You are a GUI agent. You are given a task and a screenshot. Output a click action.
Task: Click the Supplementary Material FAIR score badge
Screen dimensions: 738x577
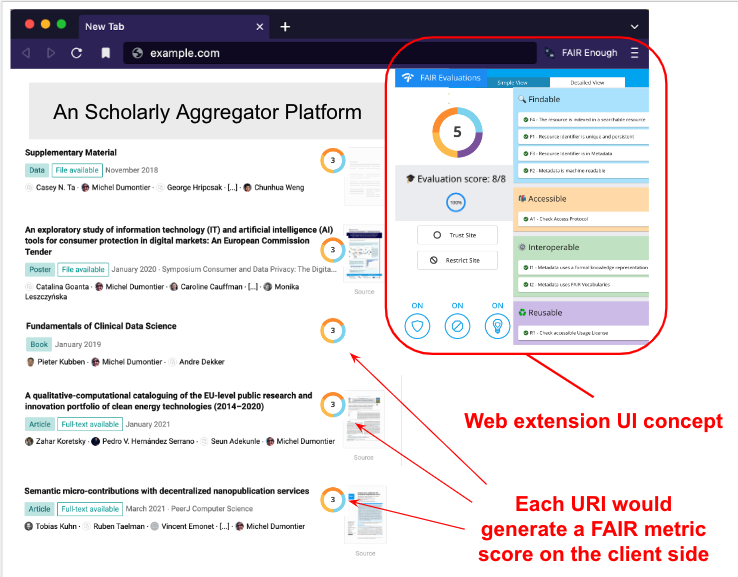tap(333, 160)
